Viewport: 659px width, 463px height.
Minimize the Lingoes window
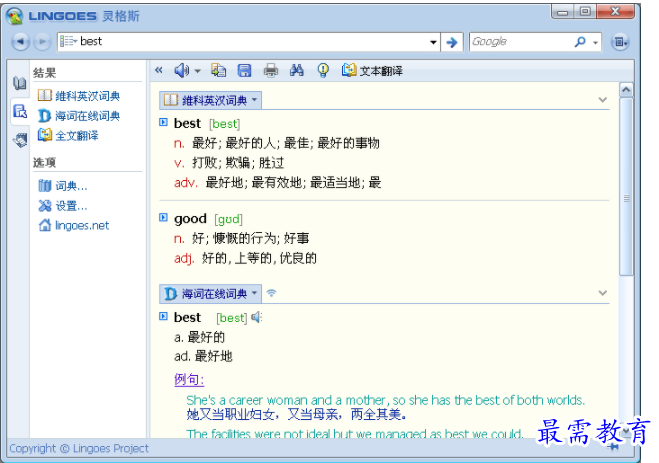tap(563, 12)
